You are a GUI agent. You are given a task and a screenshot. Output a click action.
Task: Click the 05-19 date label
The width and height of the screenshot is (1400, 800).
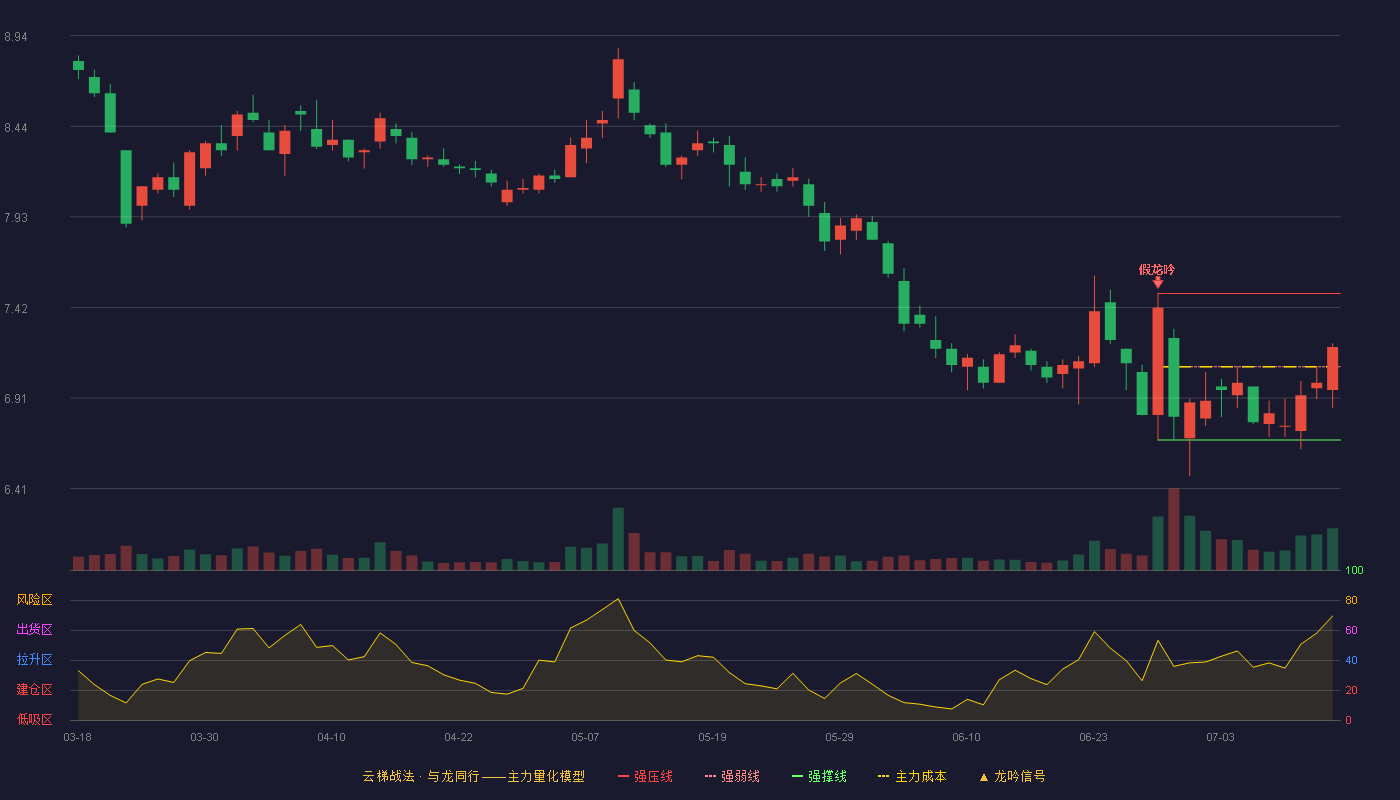(x=712, y=737)
